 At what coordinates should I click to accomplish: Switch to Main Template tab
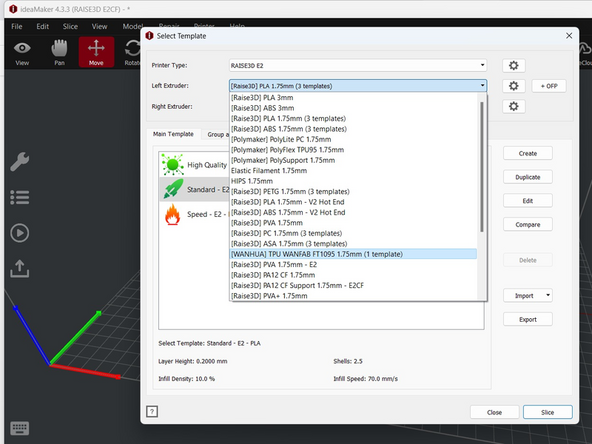tap(173, 134)
